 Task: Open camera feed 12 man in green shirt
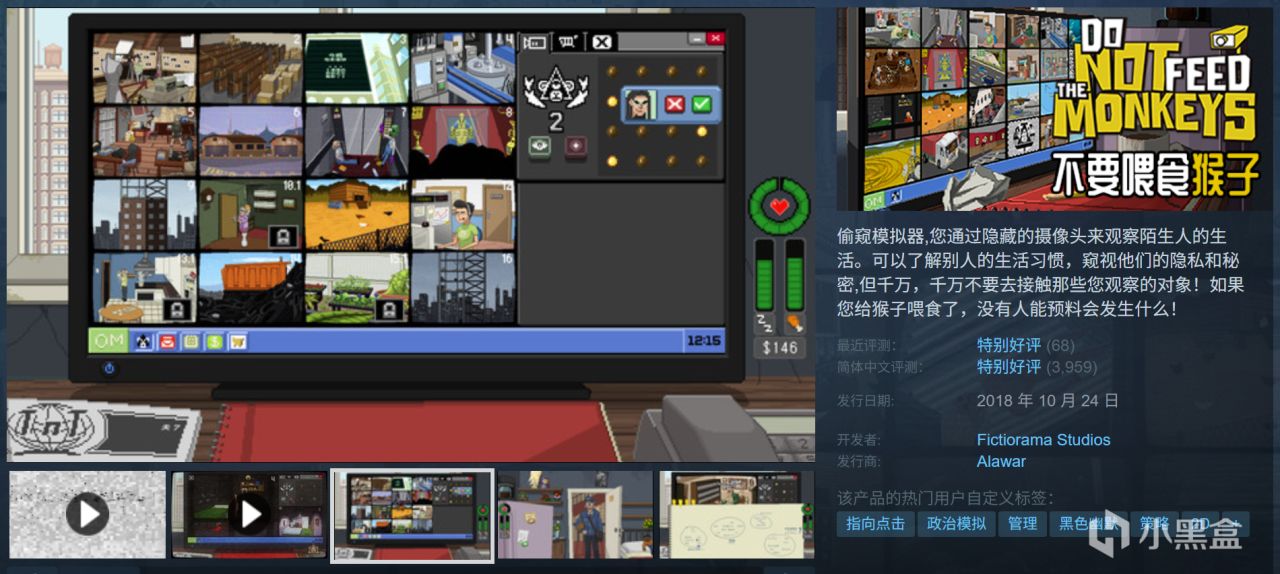462,214
